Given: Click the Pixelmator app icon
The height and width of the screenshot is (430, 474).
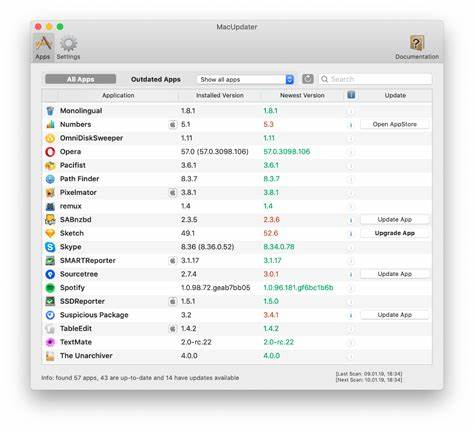Looking at the screenshot, I should [x=50, y=192].
